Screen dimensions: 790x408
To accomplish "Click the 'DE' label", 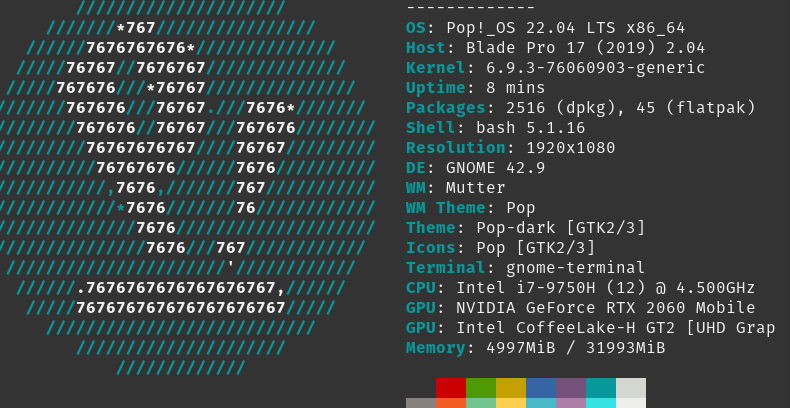I will click(416, 168).
